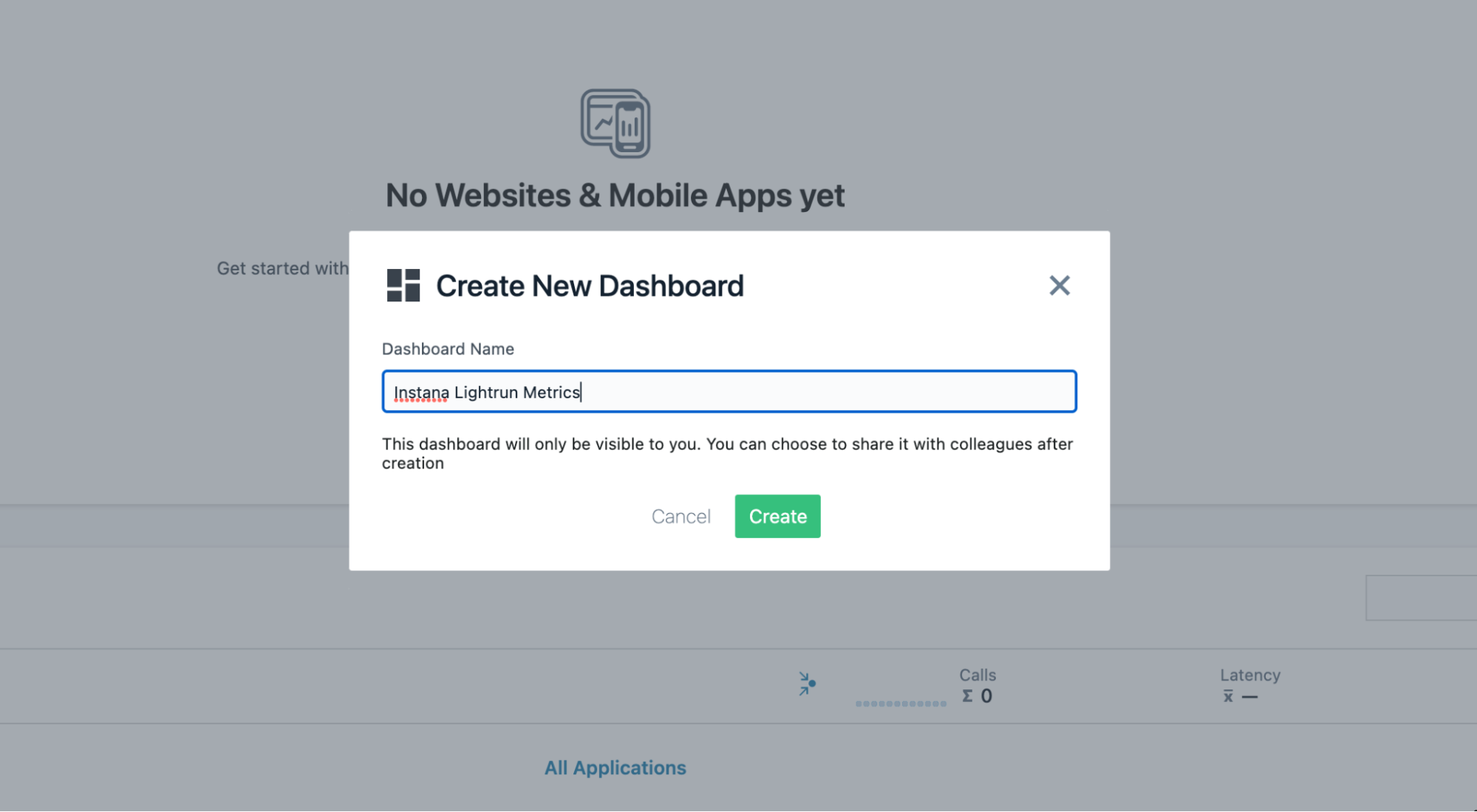Click the Websites & Mobile Apps illustration icon
Image resolution: width=1477 pixels, height=812 pixels.
click(x=615, y=123)
